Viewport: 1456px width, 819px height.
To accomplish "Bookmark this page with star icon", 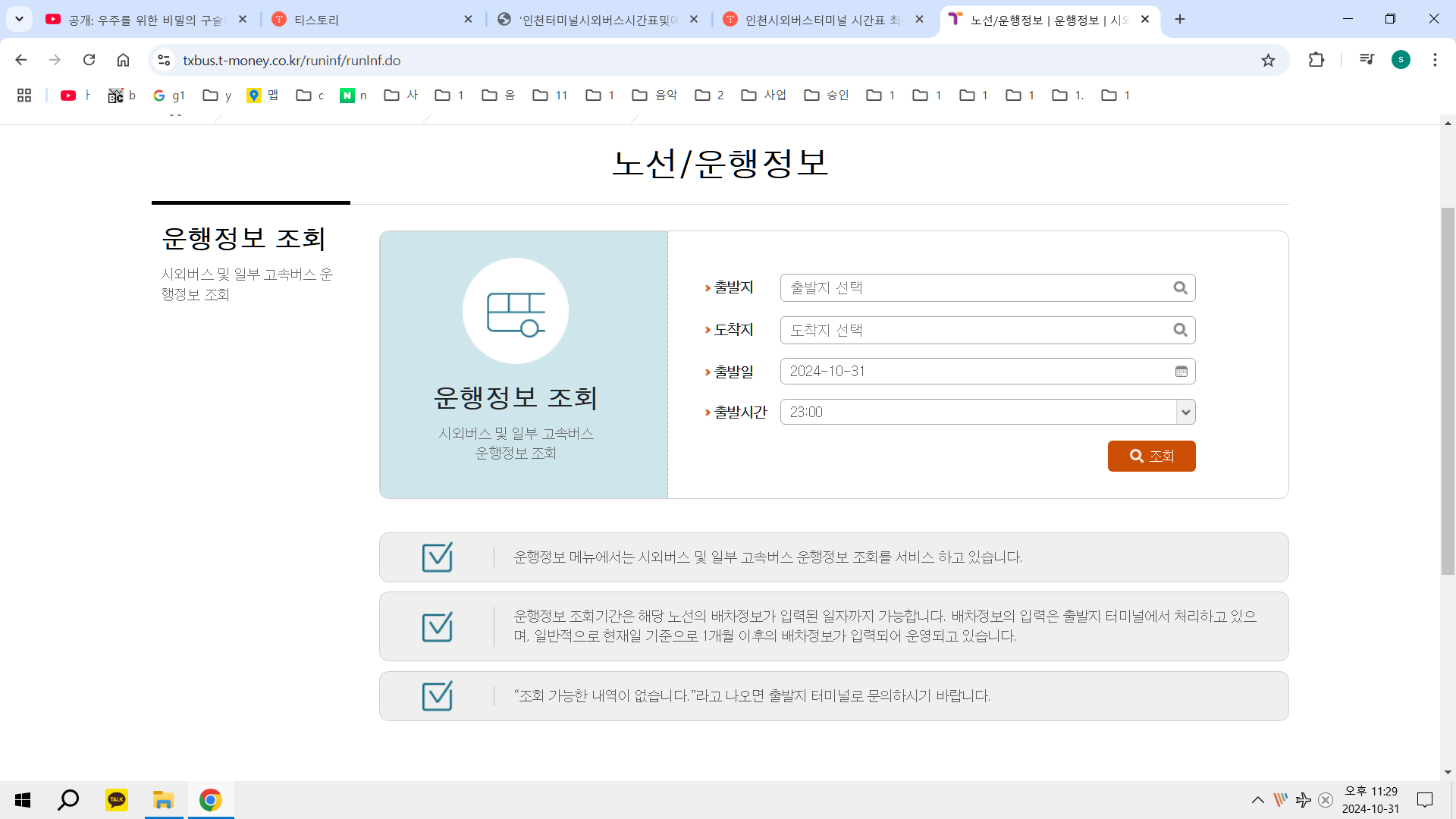I will pyautogui.click(x=1268, y=61).
